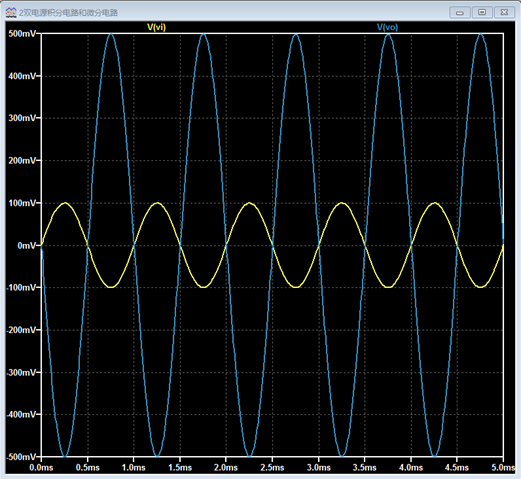Image resolution: width=521 pixels, height=479 pixels.
Task: Click the LTspice waveform icon in title bar
Action: [x=11, y=13]
